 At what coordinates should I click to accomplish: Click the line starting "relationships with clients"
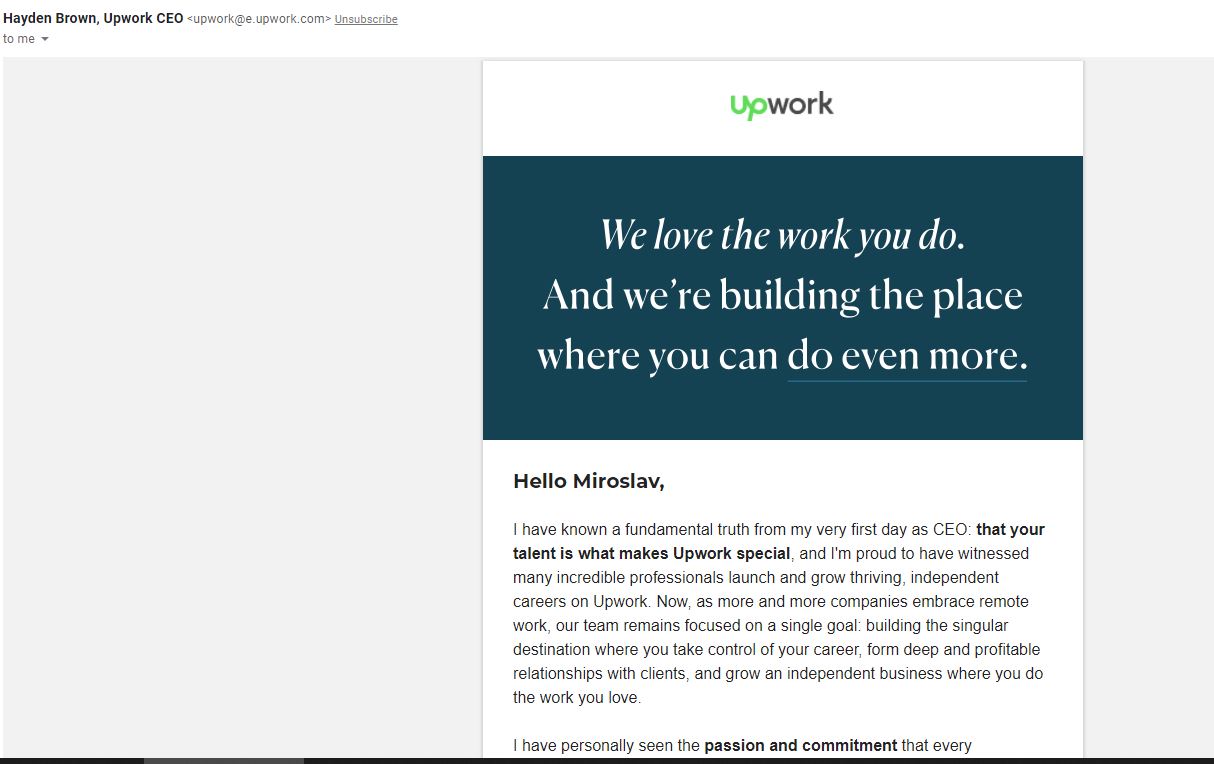click(x=778, y=673)
